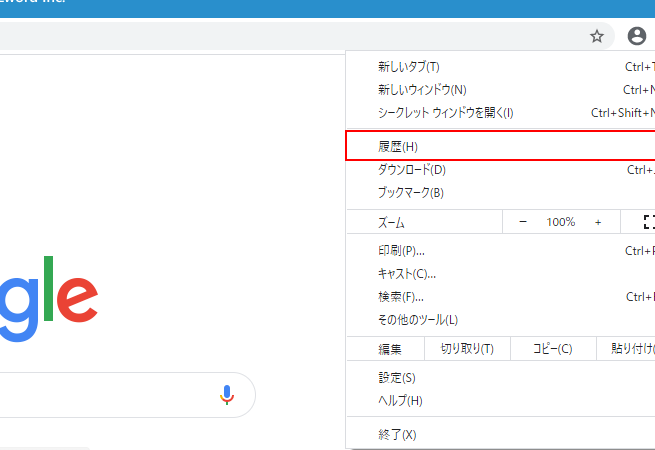Open シークレット ウィンドウを開く(I)
The width and height of the screenshot is (655, 450).
(x=445, y=113)
